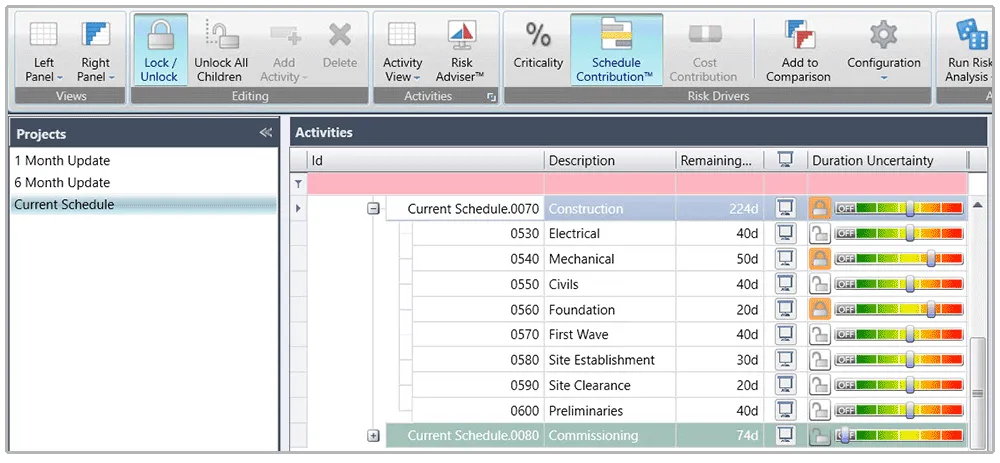Toggle Schedule Contribution view
The height and width of the screenshot is (463, 1000).
616,50
